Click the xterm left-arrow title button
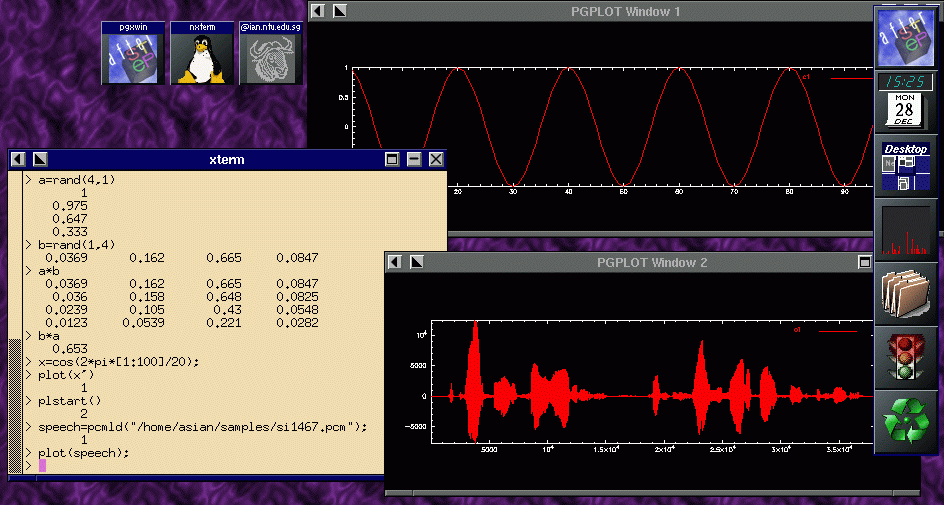Image resolution: width=944 pixels, height=505 pixels. 18,159
